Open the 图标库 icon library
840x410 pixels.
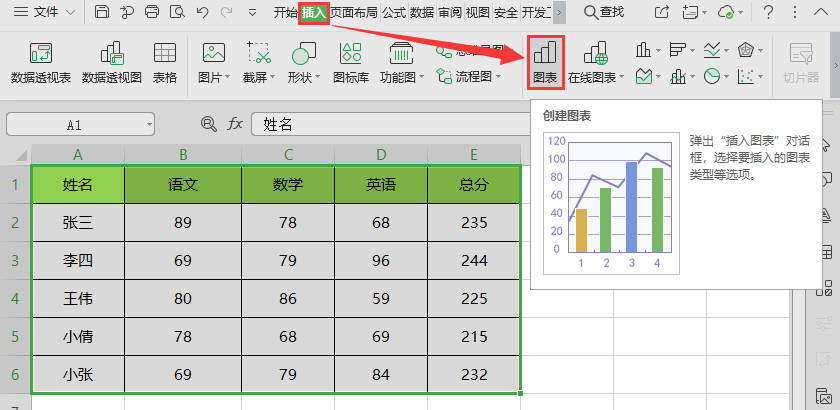click(350, 62)
